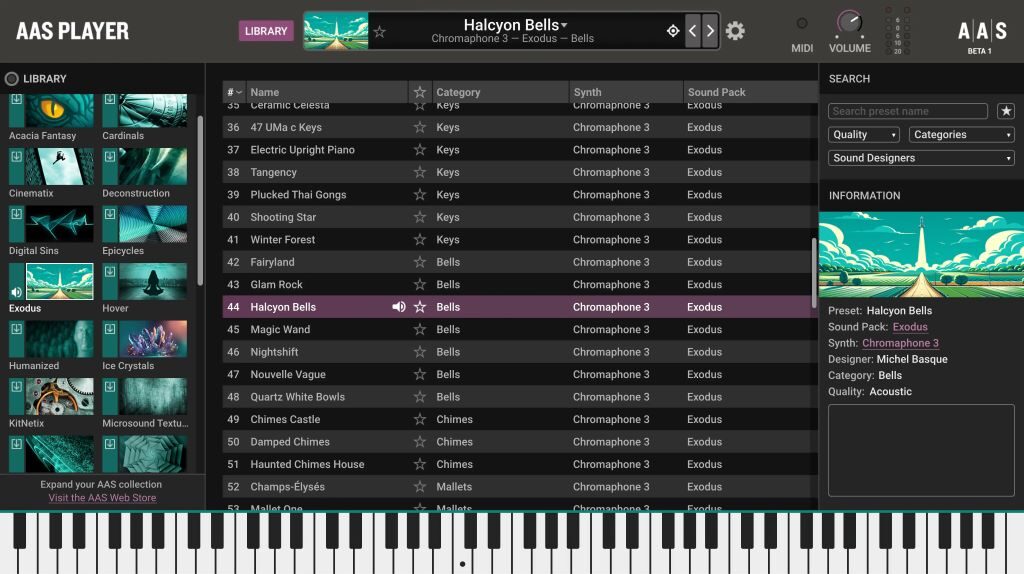Sort by Sound Pack column header
The height and width of the screenshot is (574, 1024).
750,92
